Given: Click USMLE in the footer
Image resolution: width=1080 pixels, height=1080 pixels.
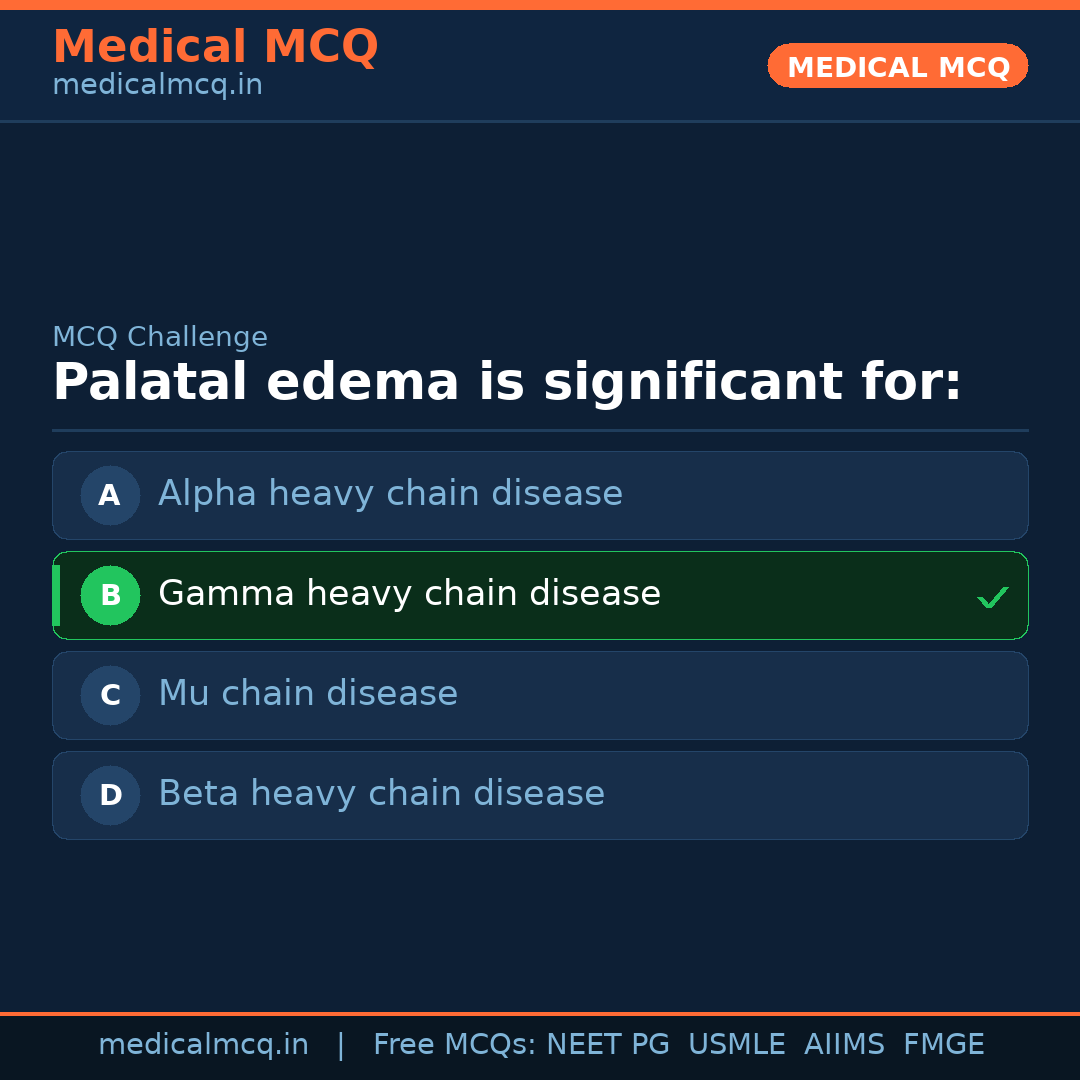Looking at the screenshot, I should pyautogui.click(x=736, y=1045).
